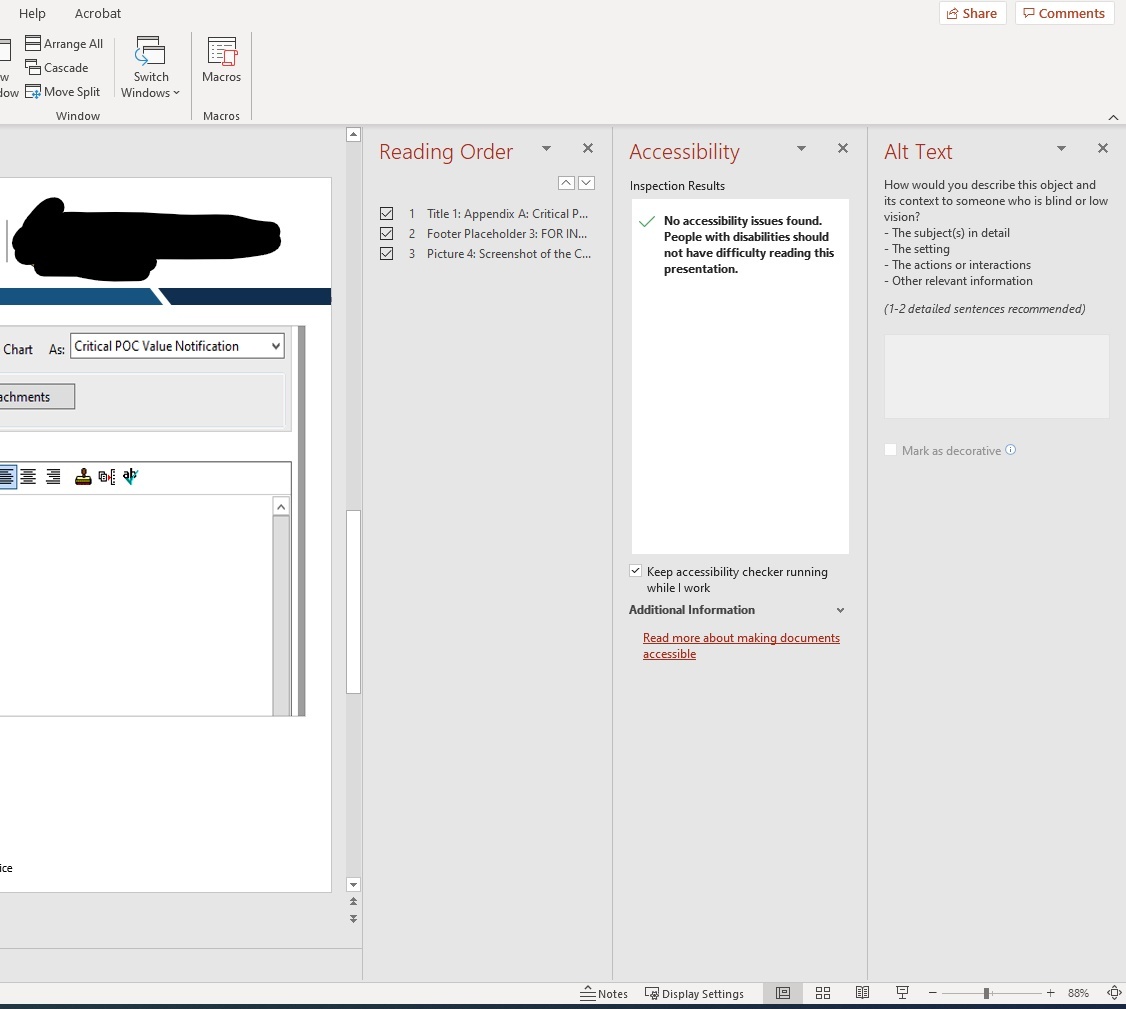Click the center align icon in slide

[x=28, y=476]
